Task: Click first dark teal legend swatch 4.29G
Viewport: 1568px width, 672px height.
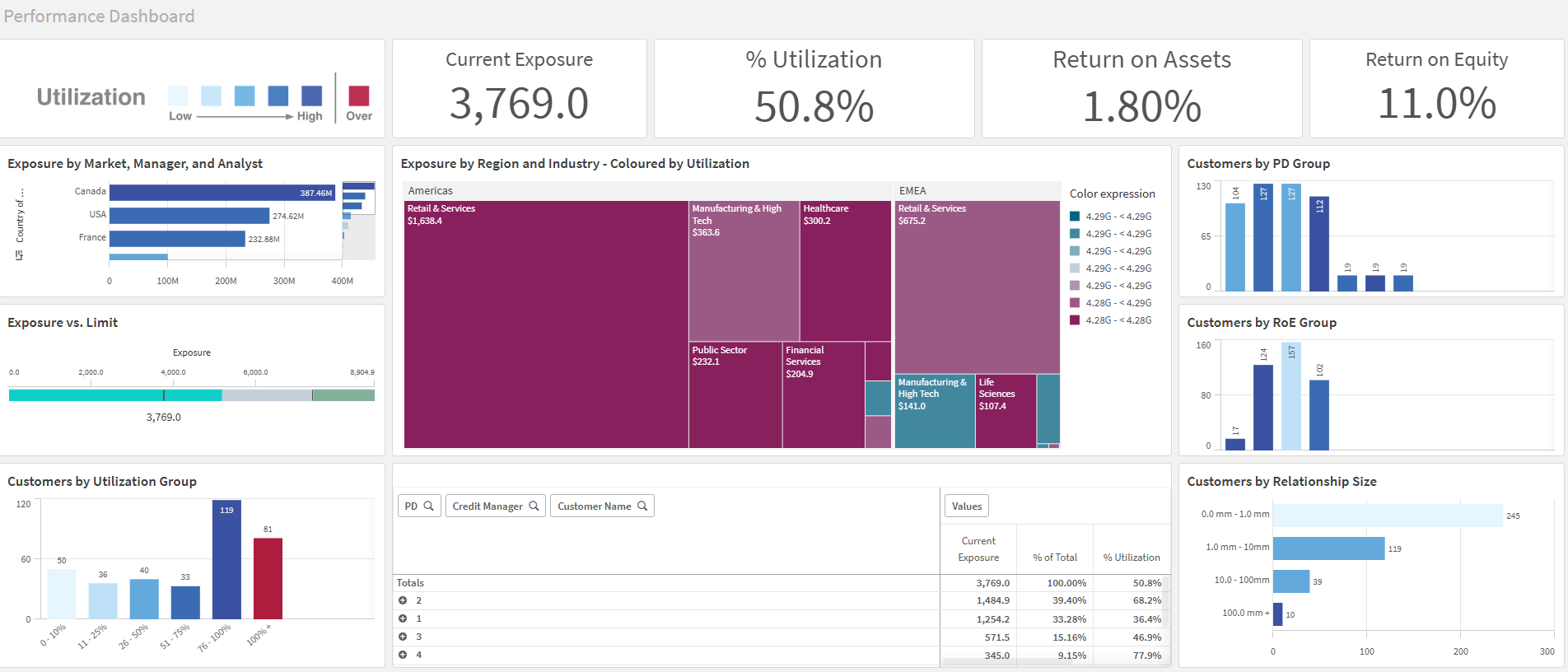Action: click(x=1075, y=217)
